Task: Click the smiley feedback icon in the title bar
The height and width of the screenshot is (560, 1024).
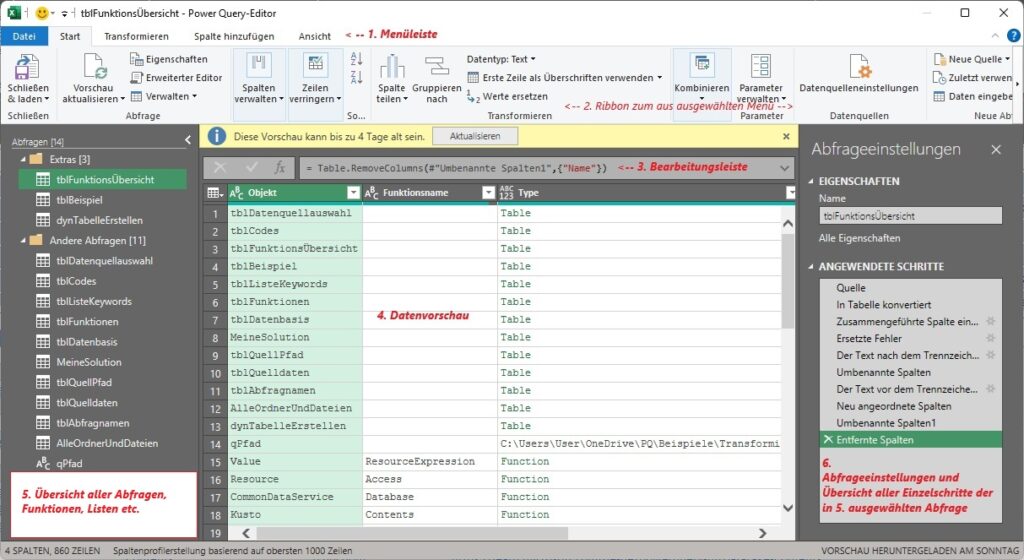Action: (x=42, y=13)
